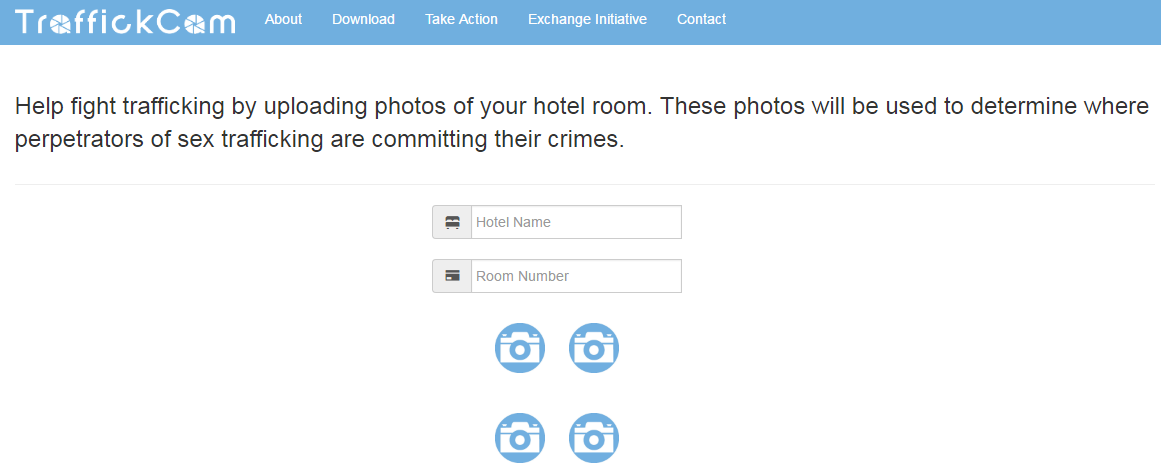This screenshot has width=1161, height=476.
Task: Click the top-right camera upload icon
Action: [594, 348]
